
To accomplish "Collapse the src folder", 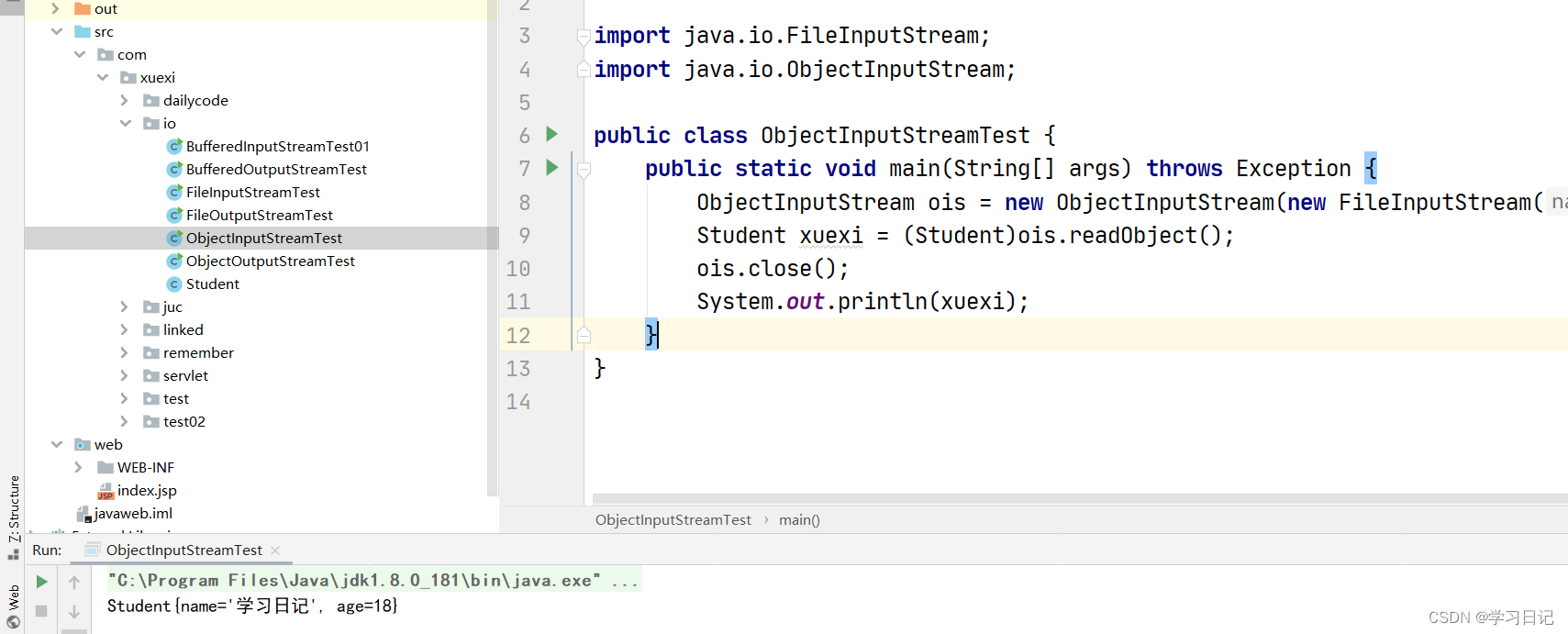I will [57, 31].
